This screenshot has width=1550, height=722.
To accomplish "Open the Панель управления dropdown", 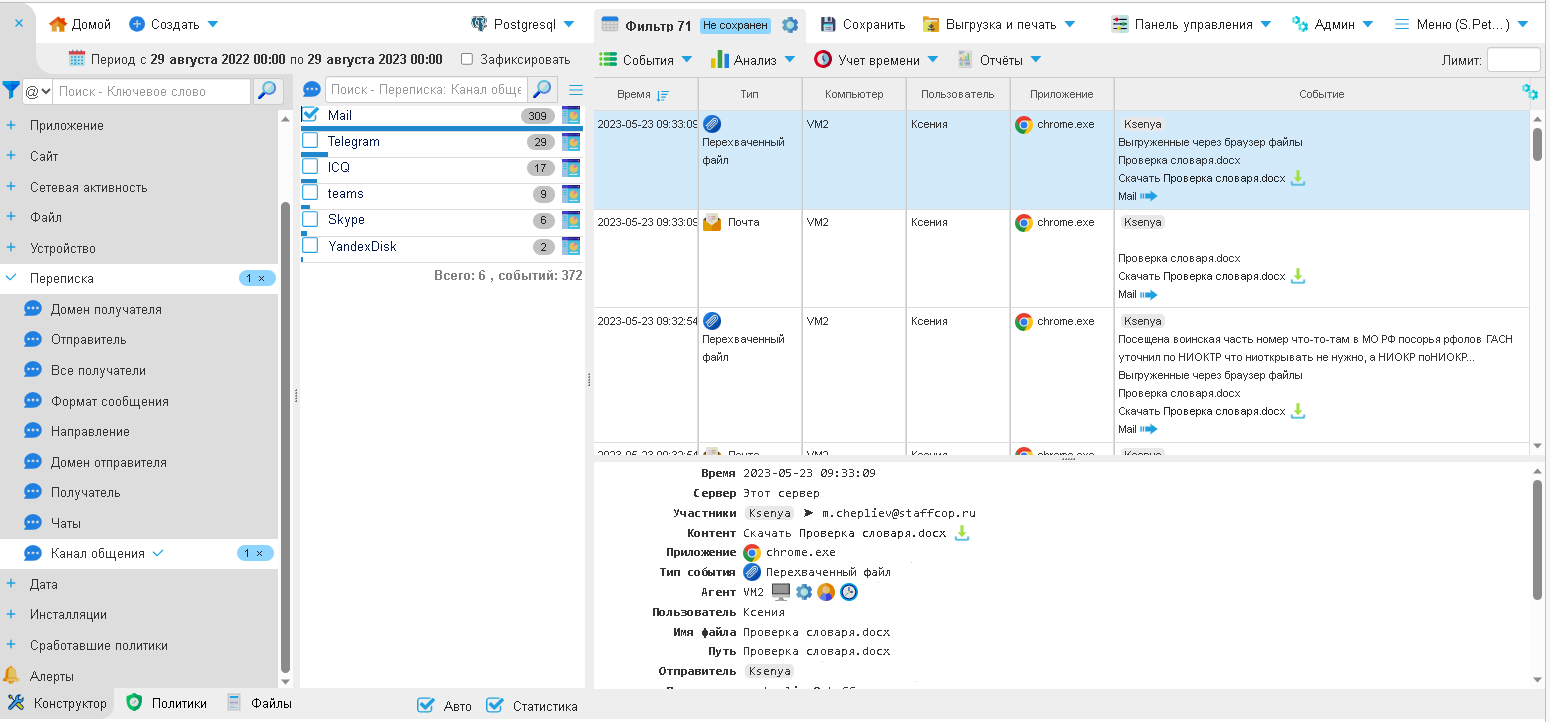I will coord(1191,24).
